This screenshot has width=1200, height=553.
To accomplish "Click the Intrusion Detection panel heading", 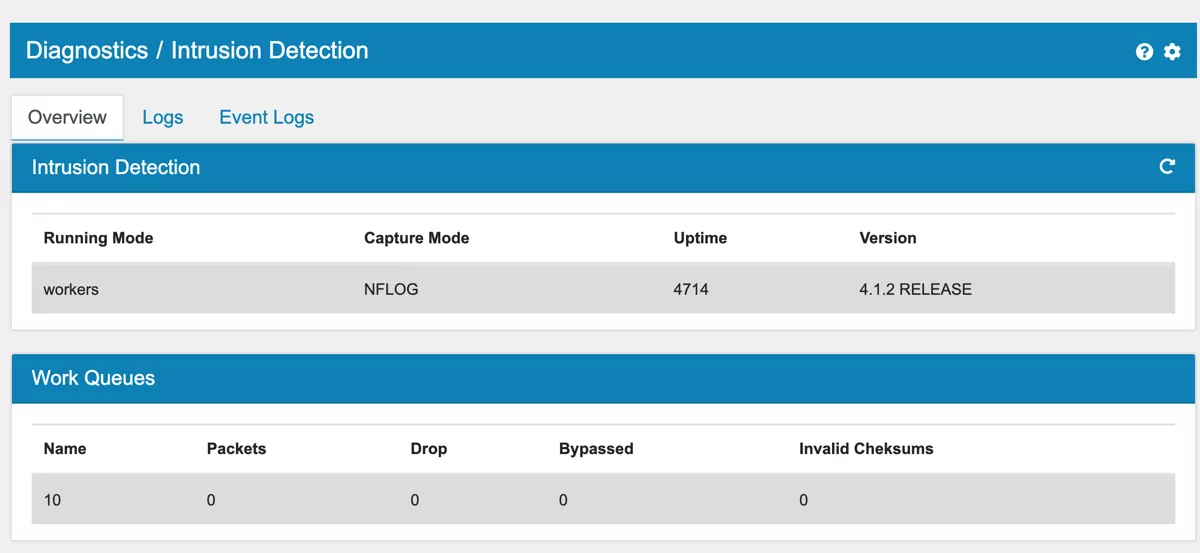I will tap(116, 167).
